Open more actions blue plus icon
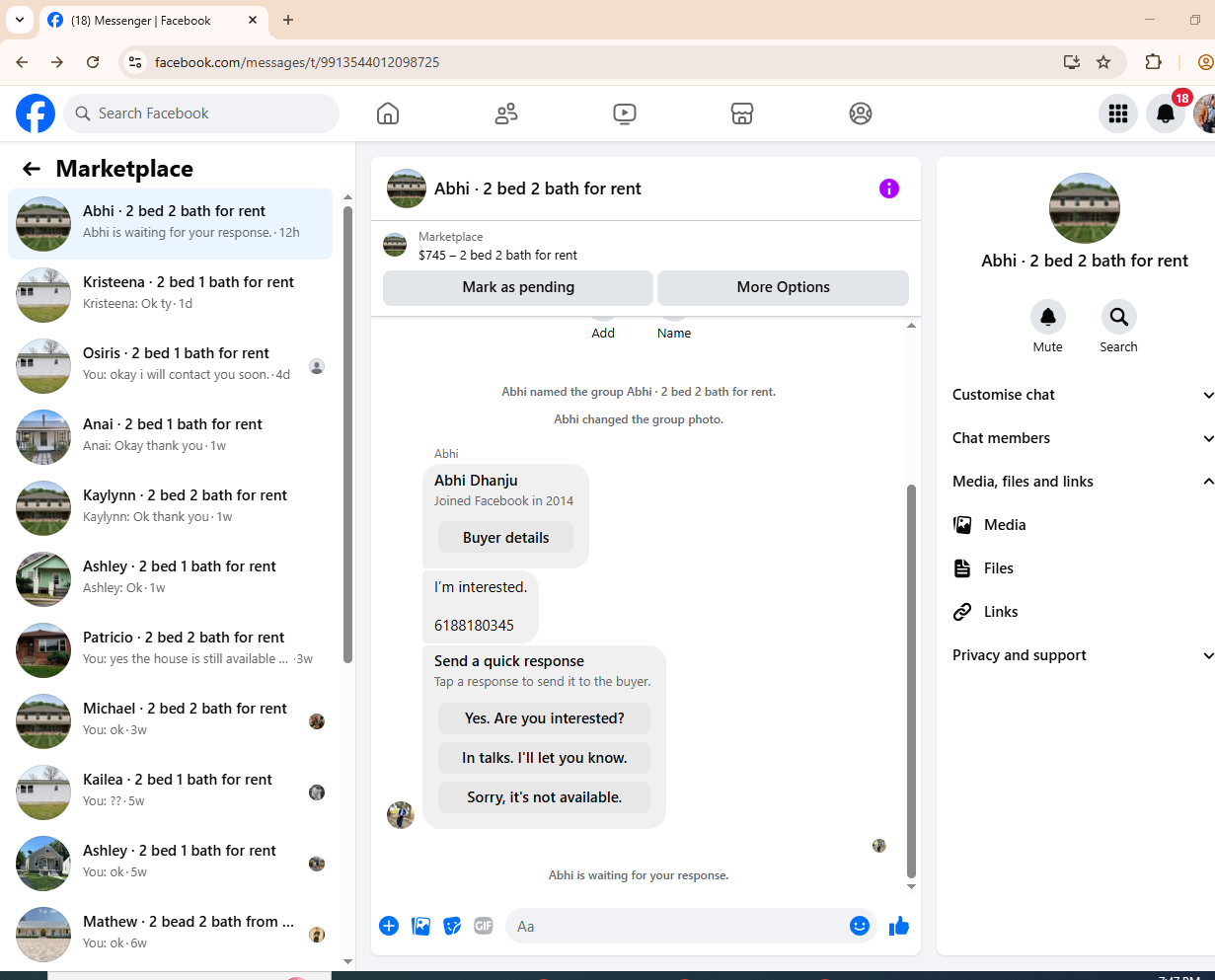The width and height of the screenshot is (1215, 980). (389, 926)
